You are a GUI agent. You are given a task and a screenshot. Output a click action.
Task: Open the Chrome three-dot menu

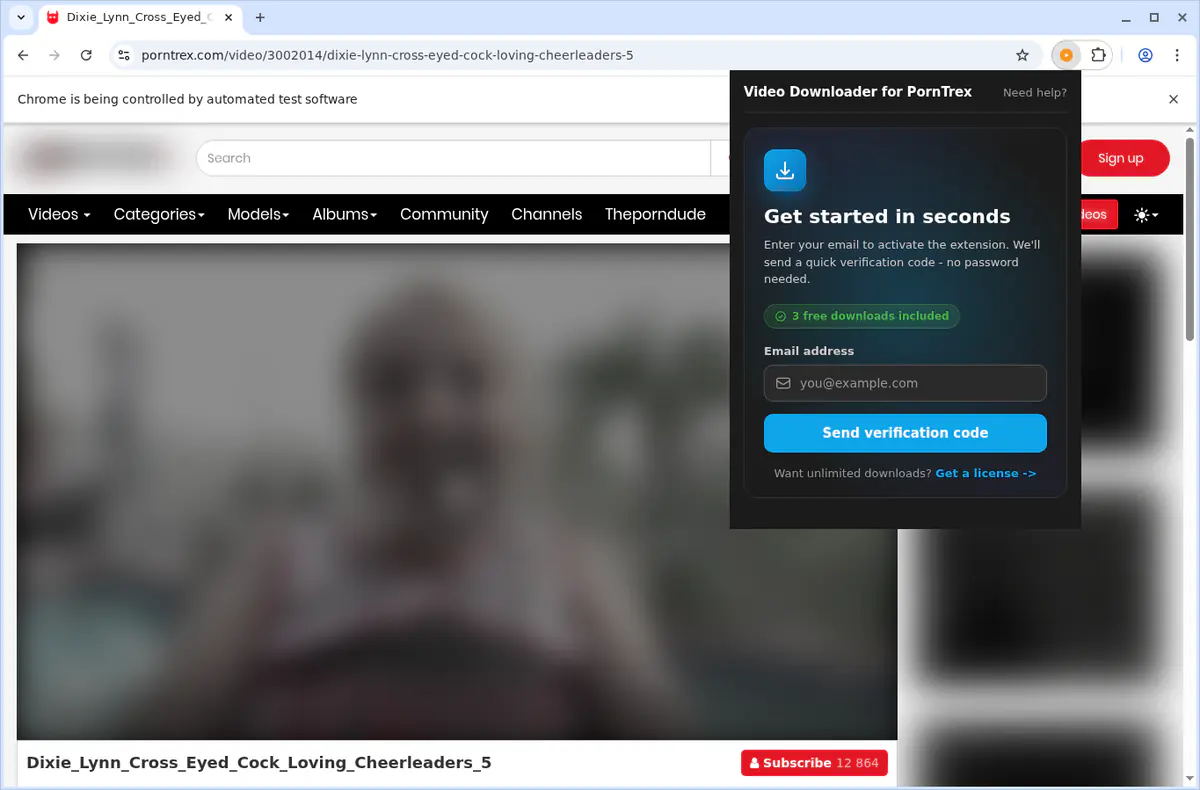(x=1176, y=55)
